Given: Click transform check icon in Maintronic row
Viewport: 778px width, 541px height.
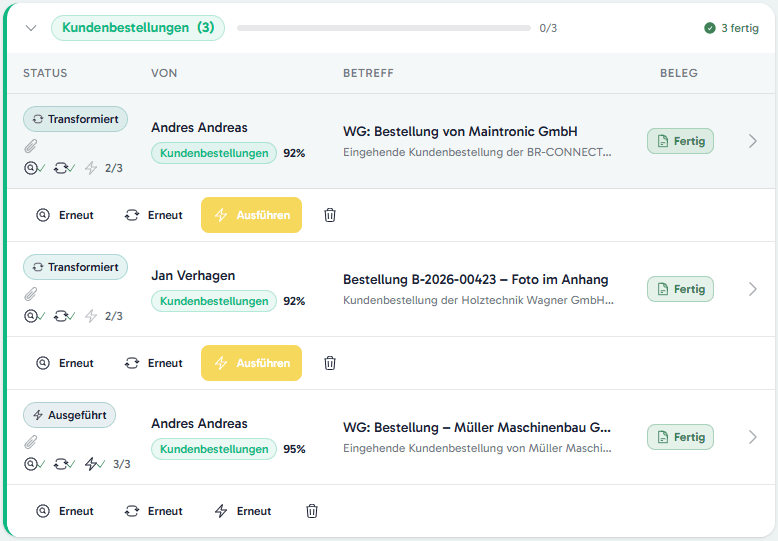Looking at the screenshot, I should click(x=64, y=168).
